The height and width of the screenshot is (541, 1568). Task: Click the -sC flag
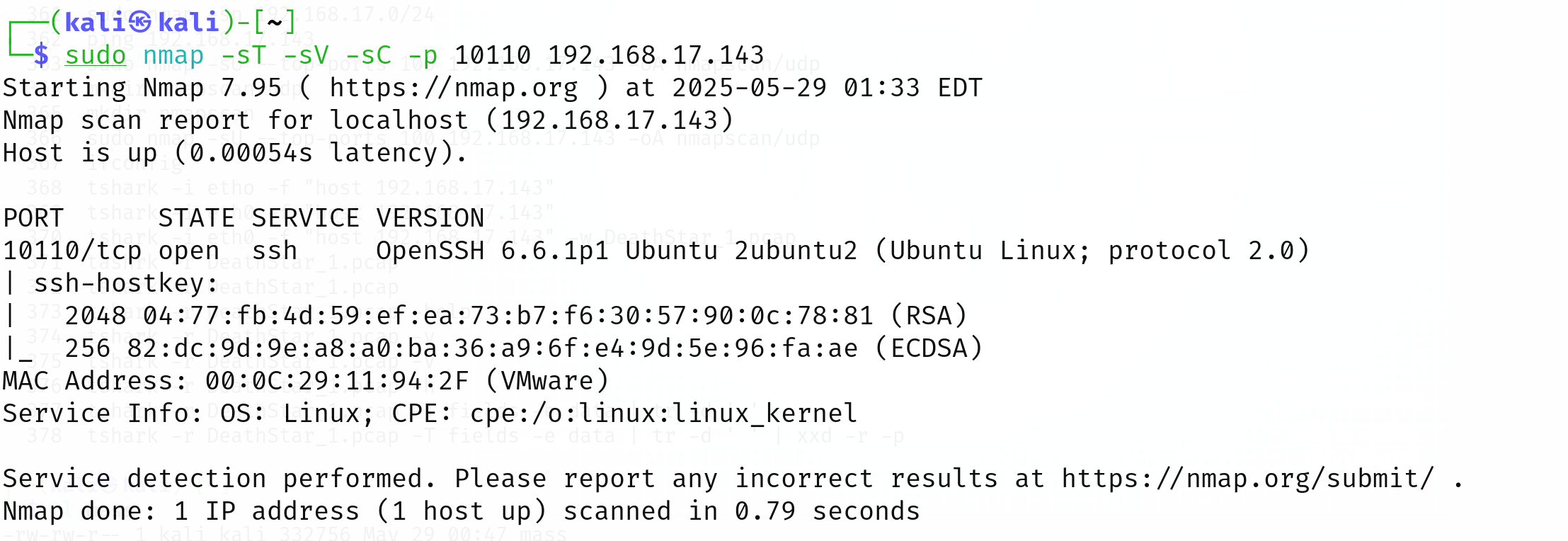pyautogui.click(x=368, y=55)
